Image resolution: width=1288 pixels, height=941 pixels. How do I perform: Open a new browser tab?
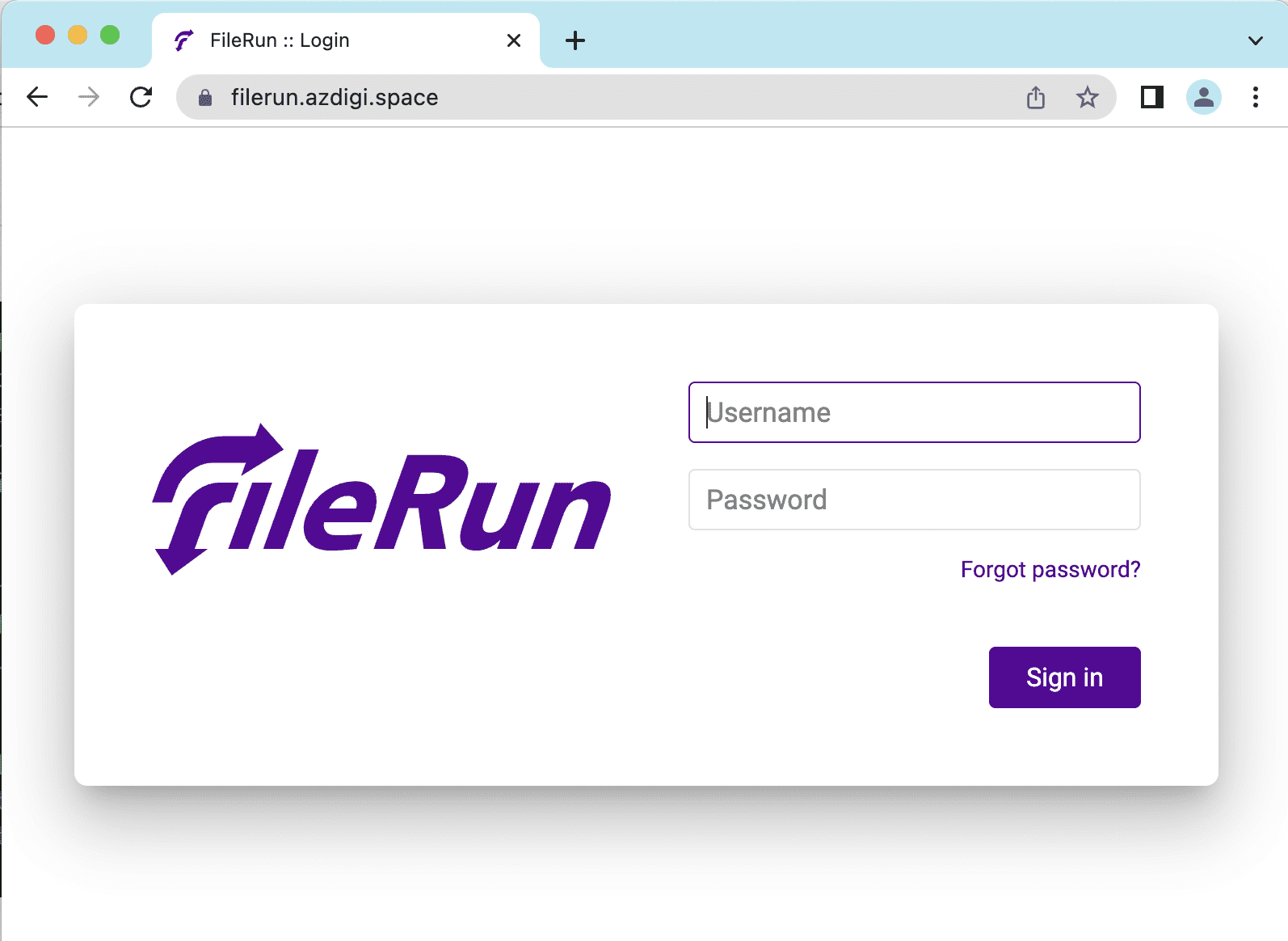tap(575, 40)
